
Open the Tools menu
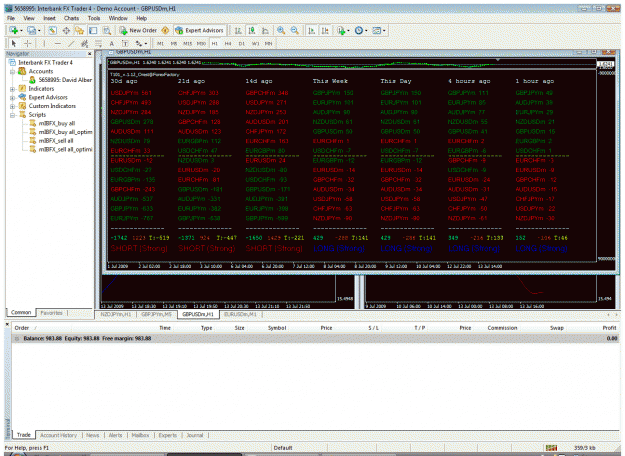point(94,18)
